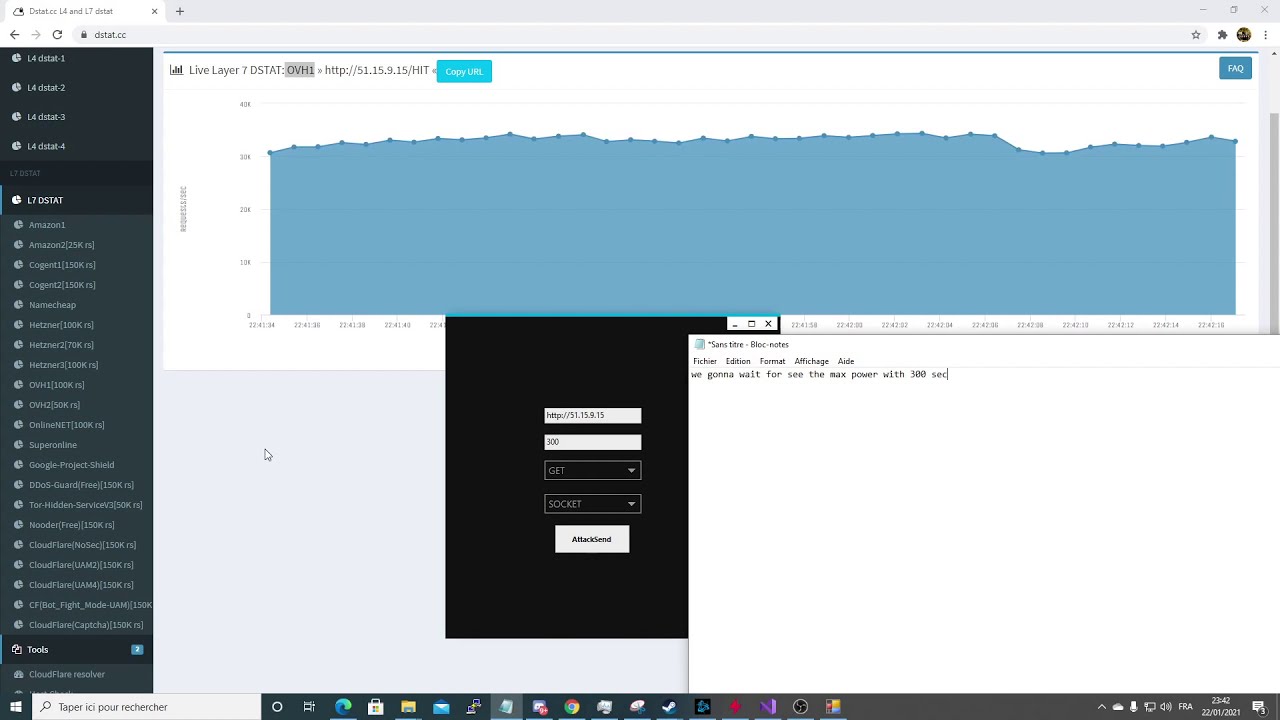This screenshot has width=1280, height=720.
Task: Open Edition menu in Bloc-notes
Action: (x=738, y=361)
